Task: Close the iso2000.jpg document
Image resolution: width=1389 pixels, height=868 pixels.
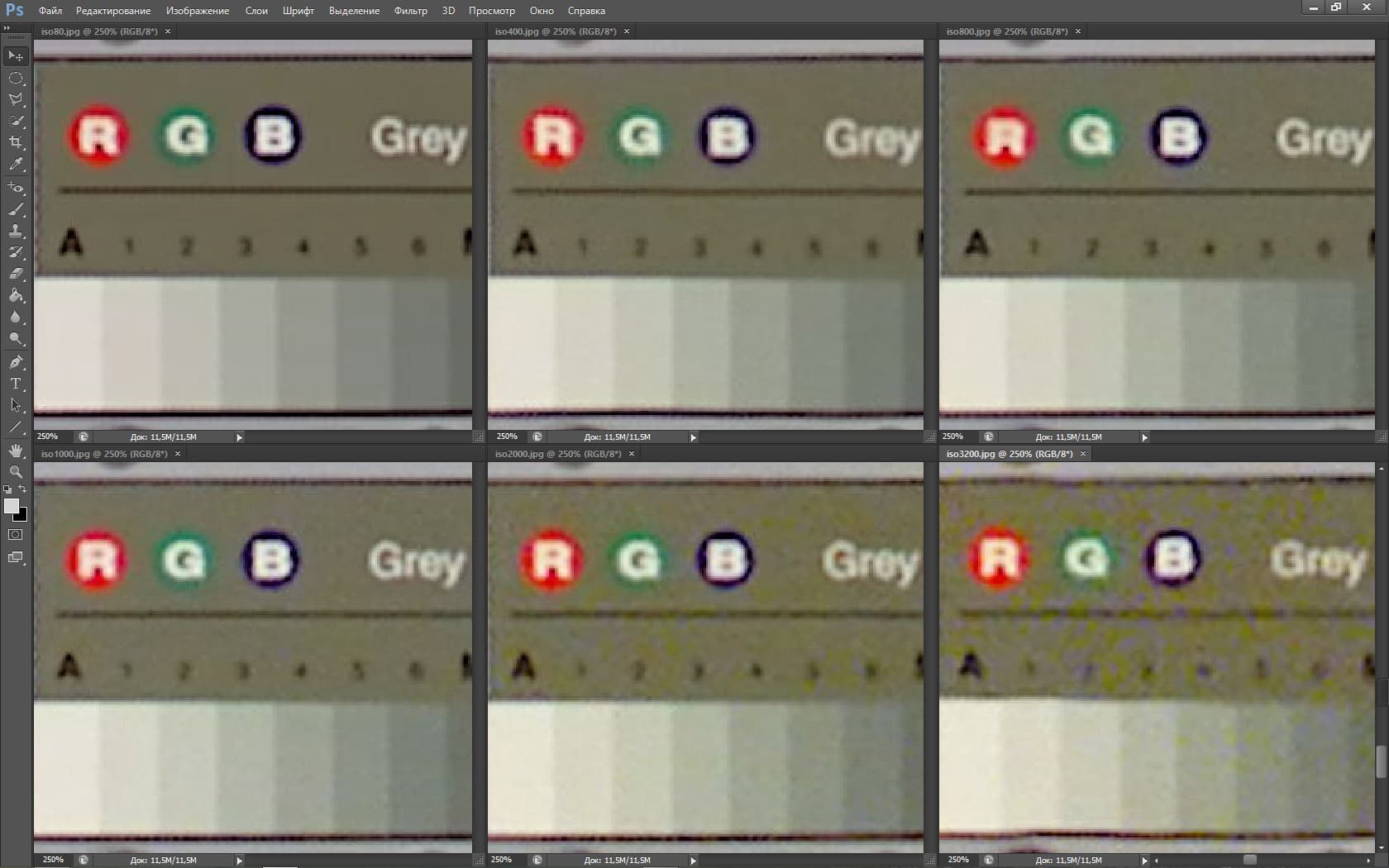Action: click(632, 454)
